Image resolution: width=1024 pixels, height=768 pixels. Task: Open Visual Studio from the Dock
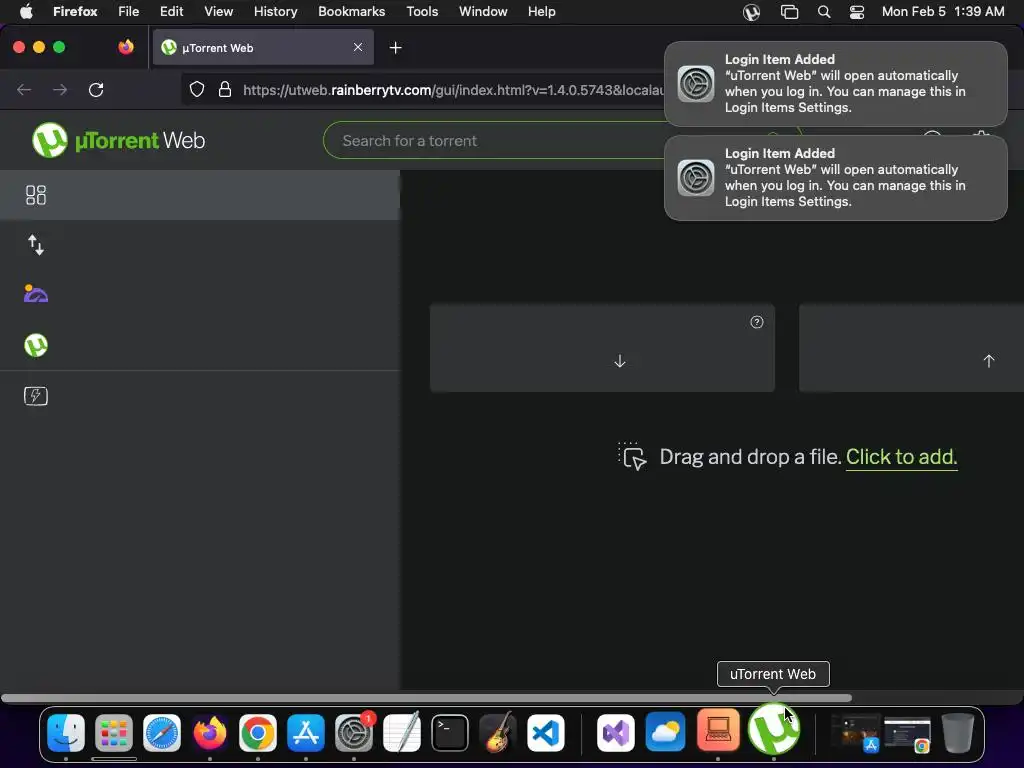(x=615, y=733)
